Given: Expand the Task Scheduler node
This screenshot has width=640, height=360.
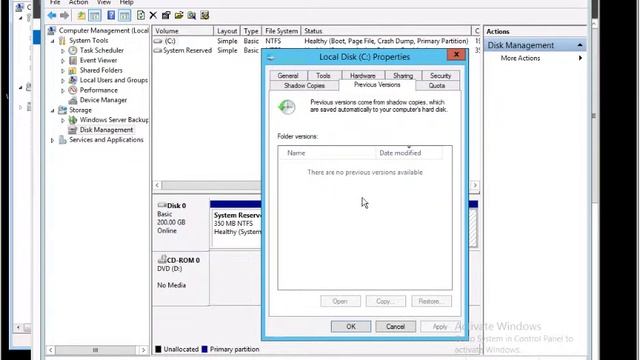Looking at the screenshot, I should coord(63,51).
